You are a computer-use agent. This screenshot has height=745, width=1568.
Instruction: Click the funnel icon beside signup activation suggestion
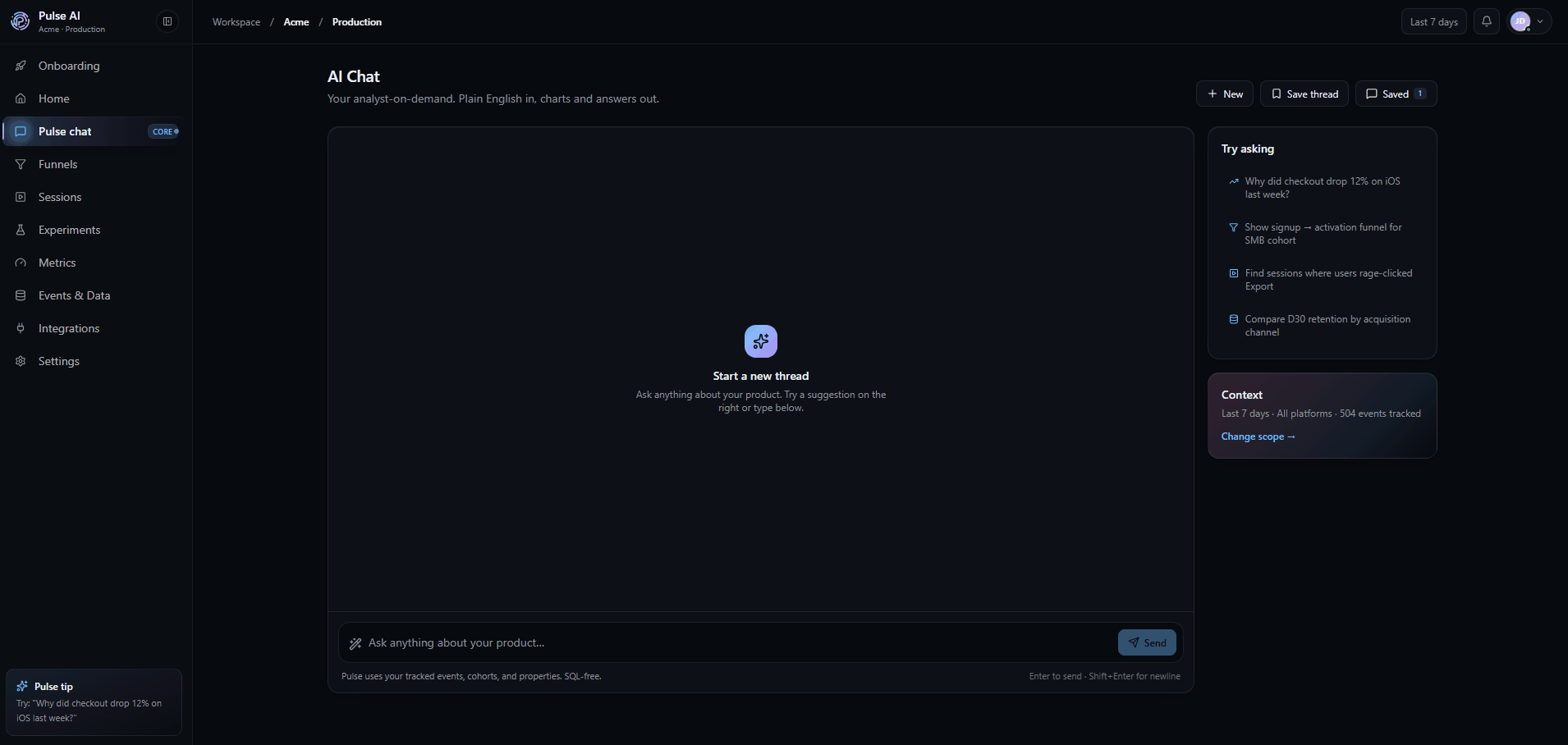tap(1234, 227)
